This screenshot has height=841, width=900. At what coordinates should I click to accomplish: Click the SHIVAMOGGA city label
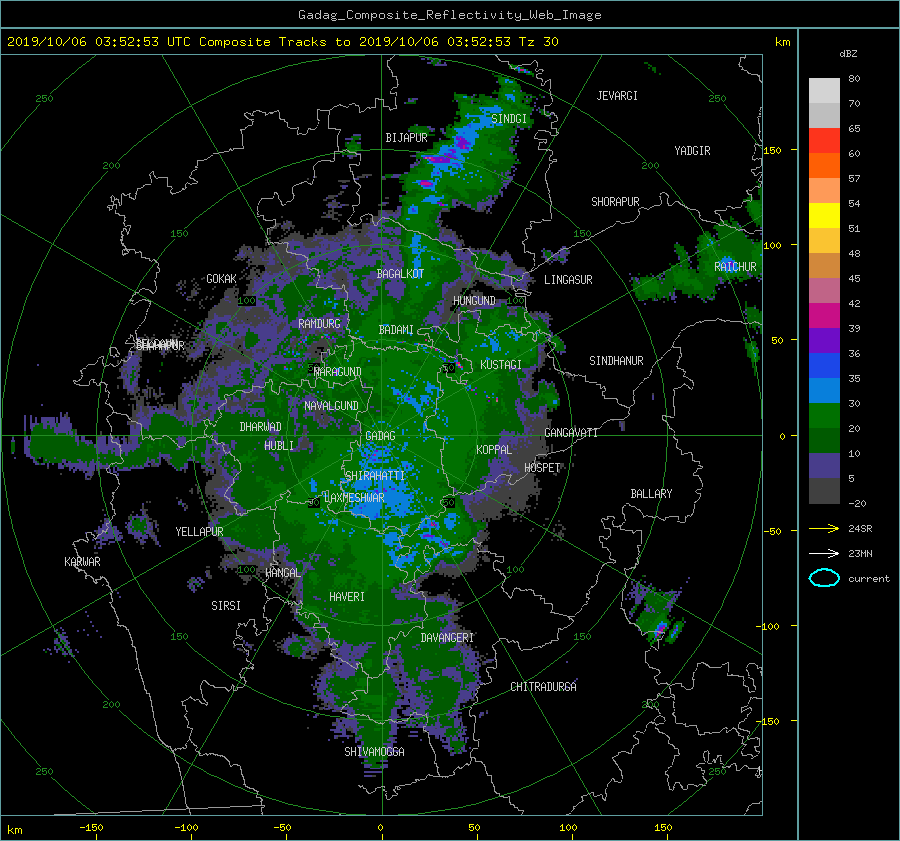click(374, 752)
